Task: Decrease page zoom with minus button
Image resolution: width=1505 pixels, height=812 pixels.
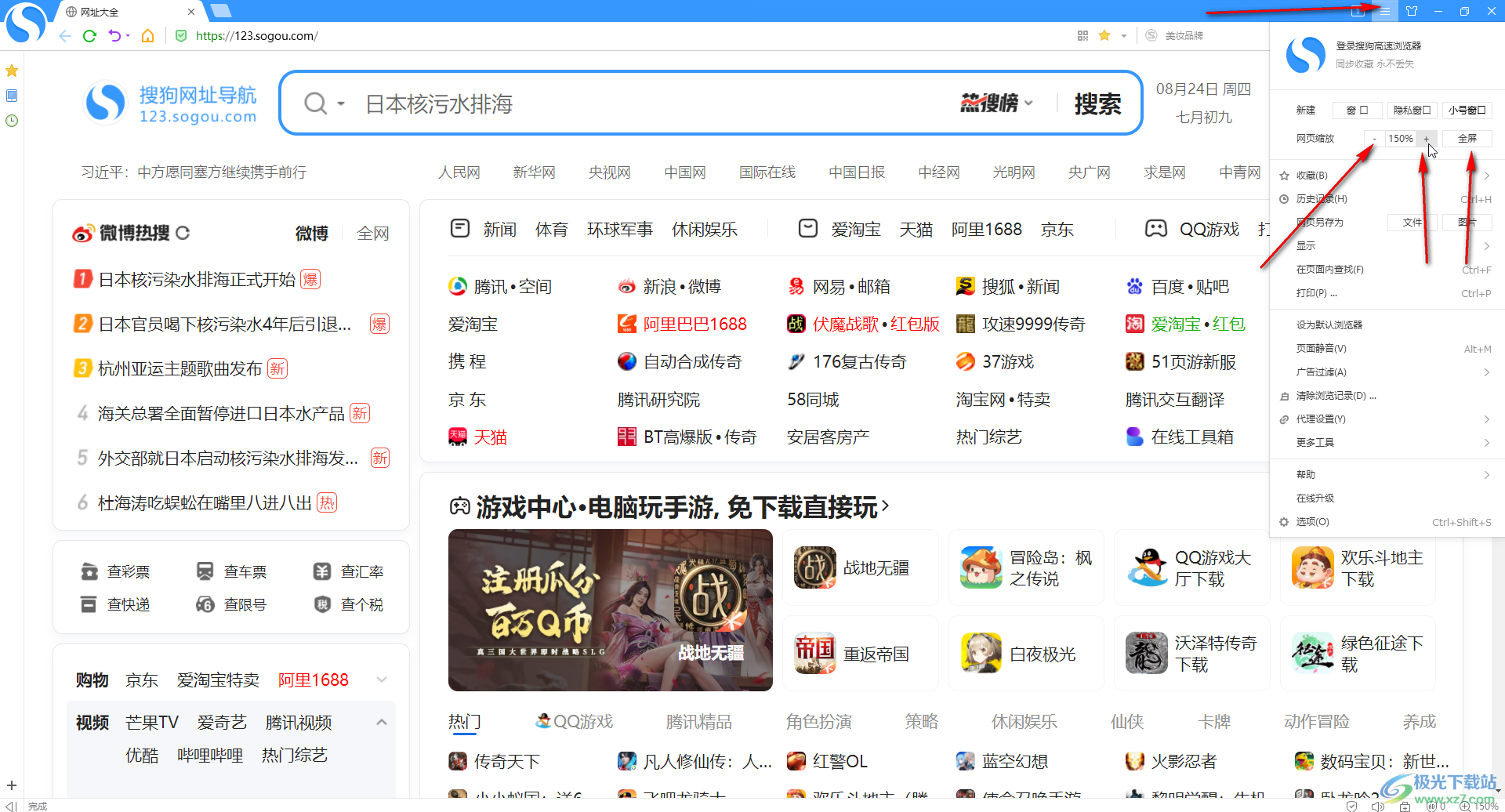Action: point(1373,139)
